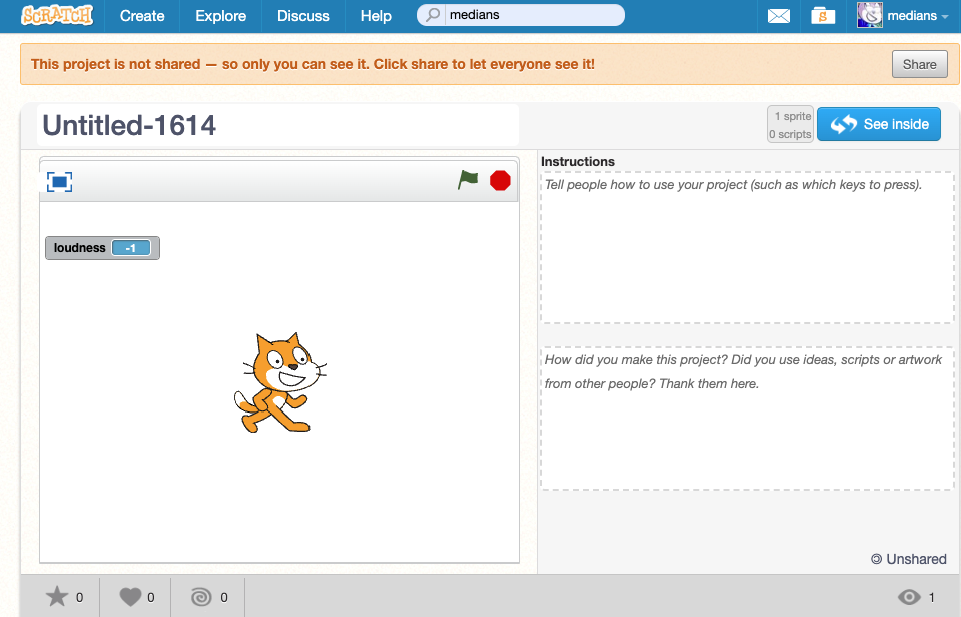Screen dimensions: 961x617
Task: Go to the Explore page
Action: pyautogui.click(x=221, y=16)
